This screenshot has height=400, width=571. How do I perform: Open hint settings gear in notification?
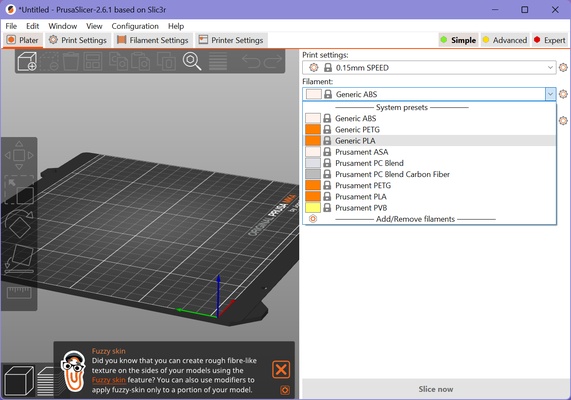coord(285,390)
